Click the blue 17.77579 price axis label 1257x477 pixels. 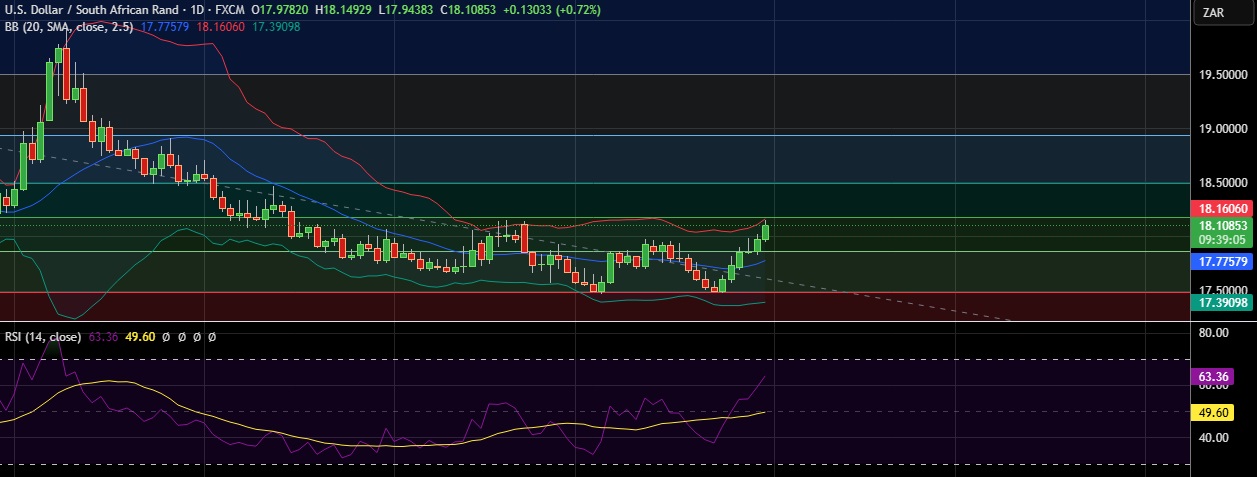pos(1223,262)
